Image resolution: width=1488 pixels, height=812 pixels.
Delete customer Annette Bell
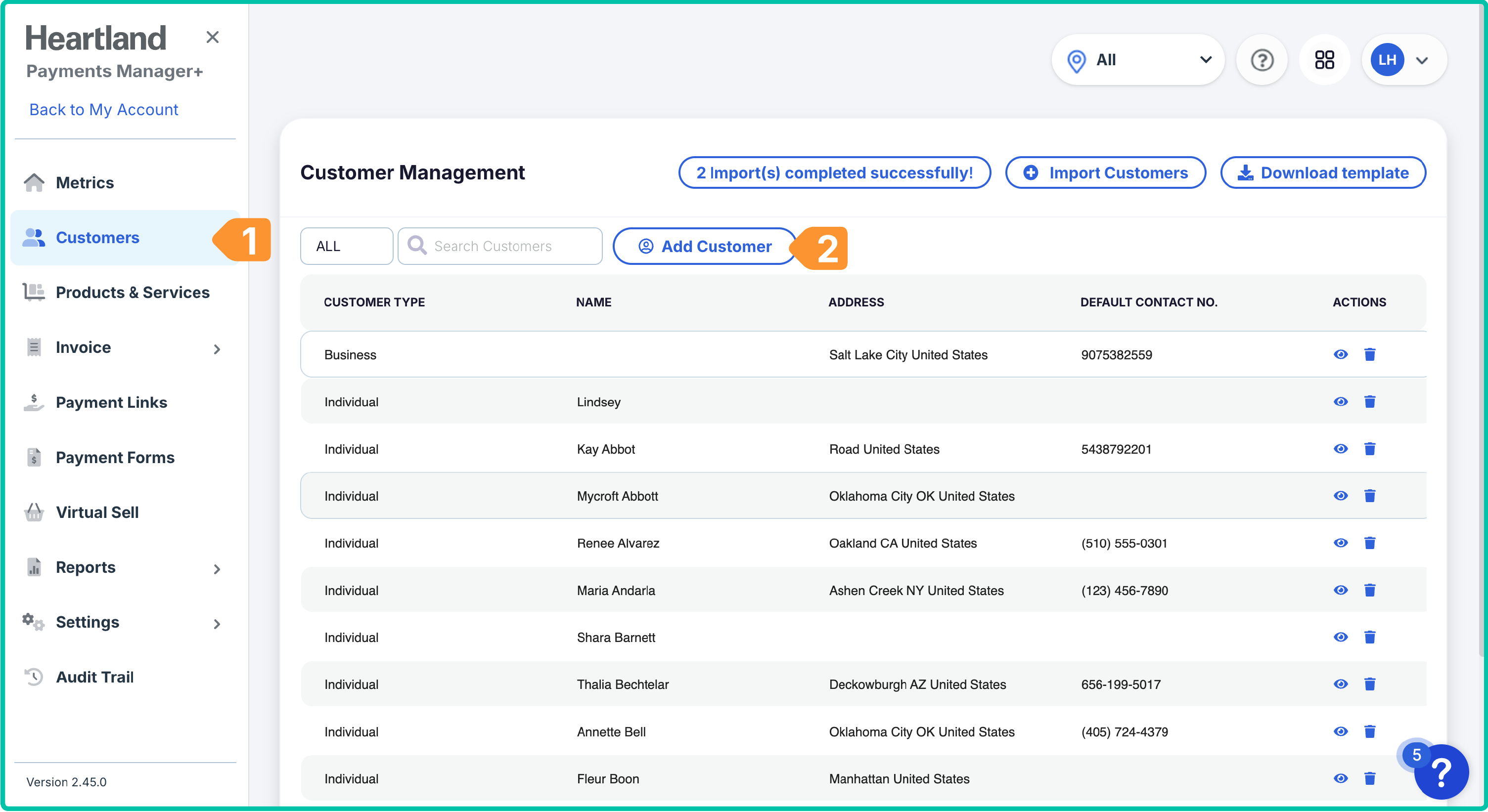pos(1370,732)
